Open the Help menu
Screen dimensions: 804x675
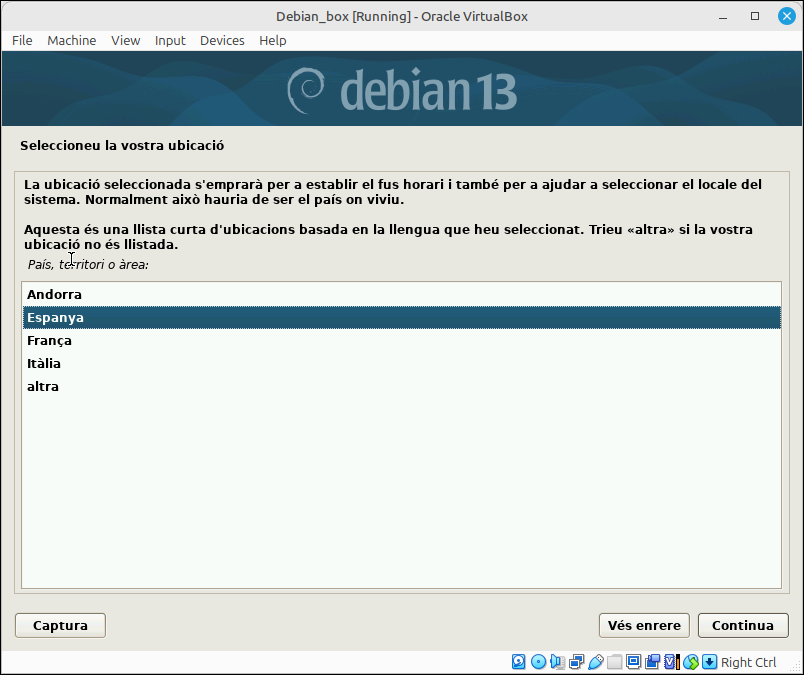[x=273, y=41]
